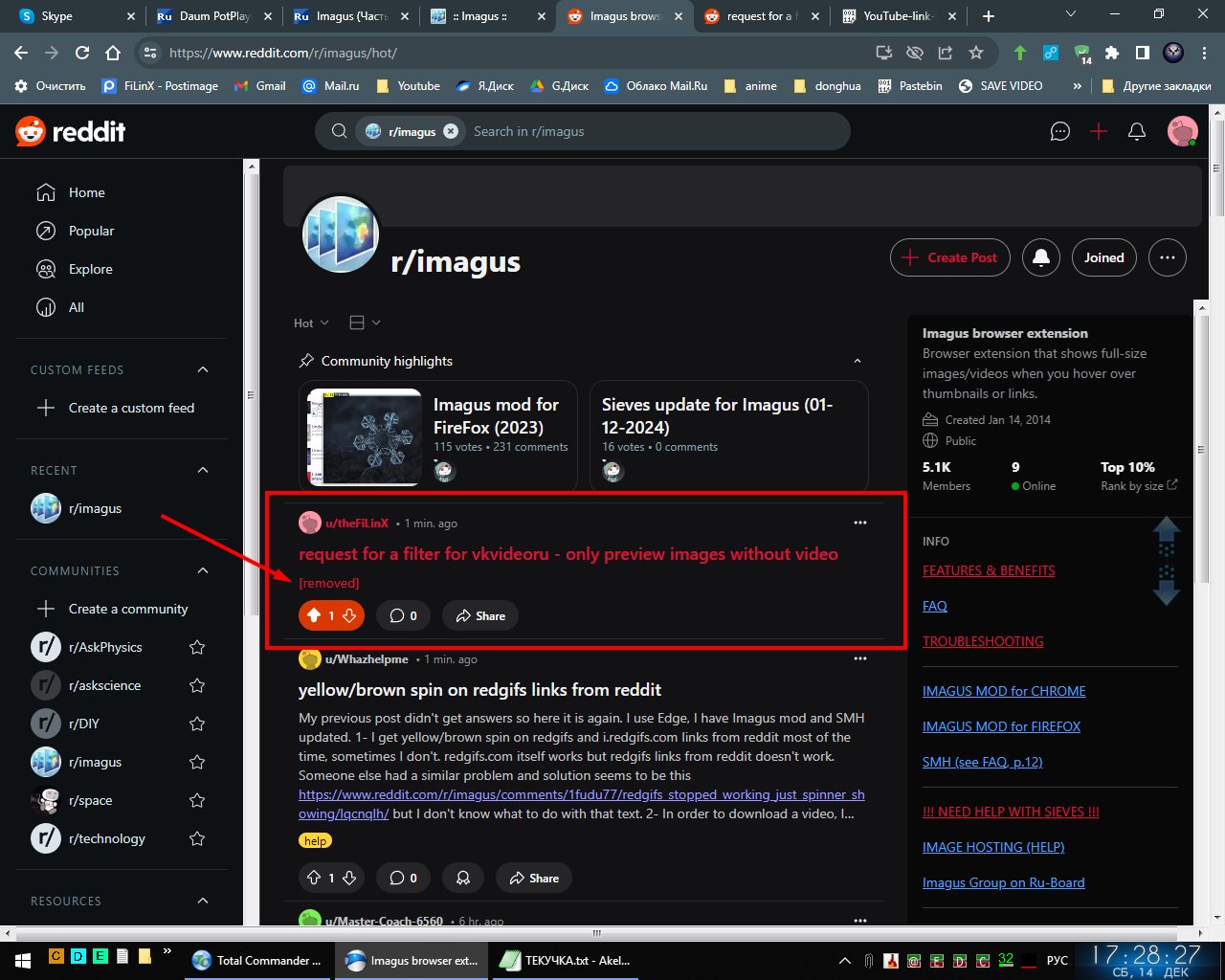Clear the r/imagus search scope chip
This screenshot has height=980, width=1225.
click(451, 131)
